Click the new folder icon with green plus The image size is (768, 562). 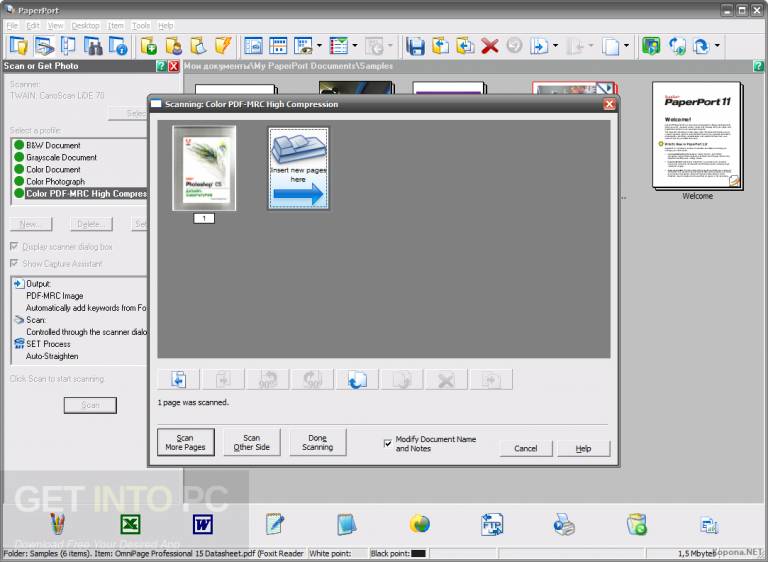[148, 47]
